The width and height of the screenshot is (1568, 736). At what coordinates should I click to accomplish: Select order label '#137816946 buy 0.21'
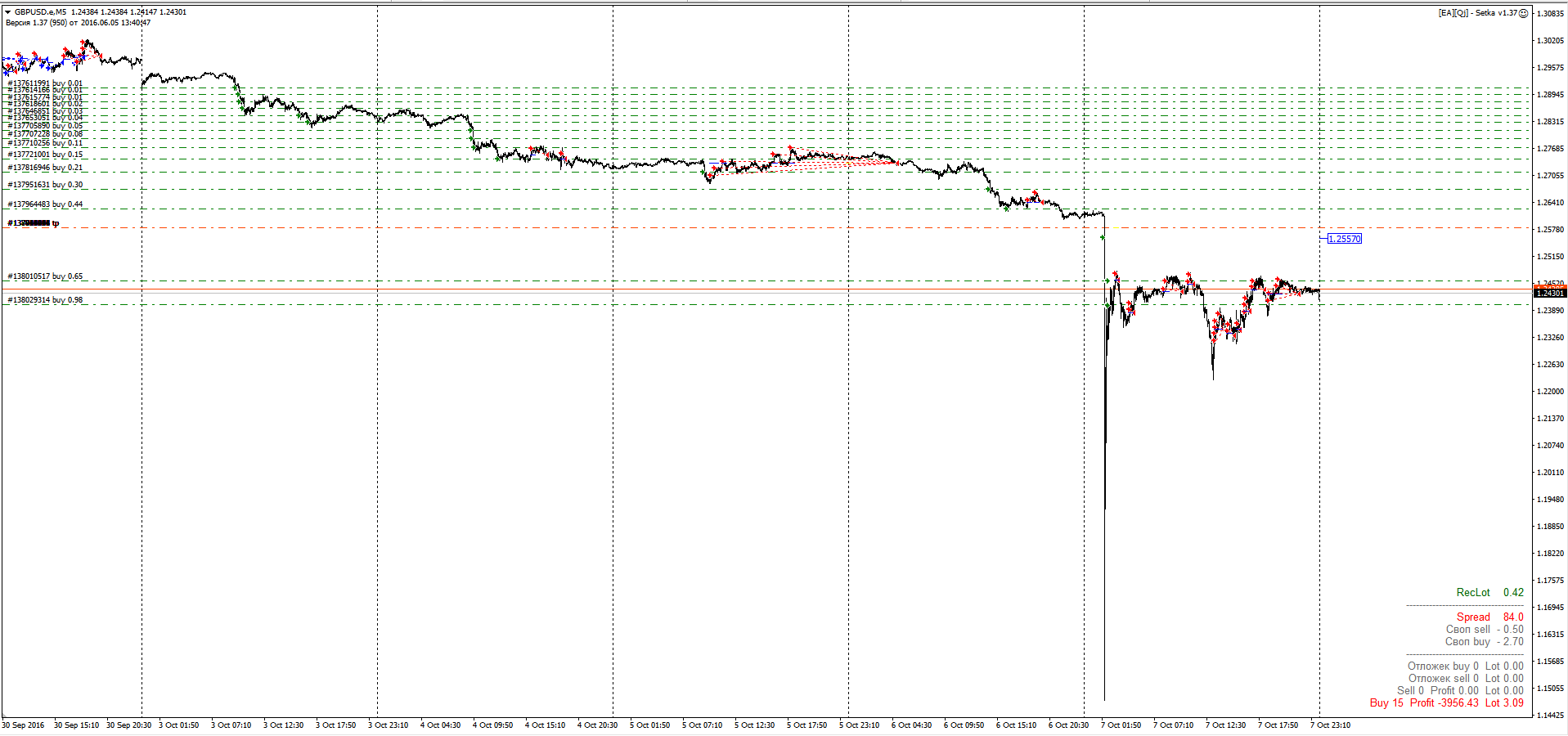(45, 168)
